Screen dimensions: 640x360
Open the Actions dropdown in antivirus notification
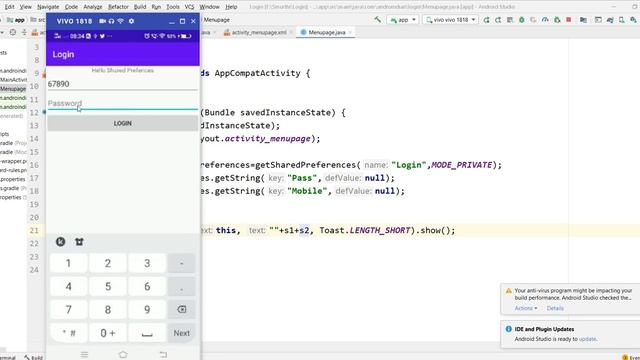point(526,308)
